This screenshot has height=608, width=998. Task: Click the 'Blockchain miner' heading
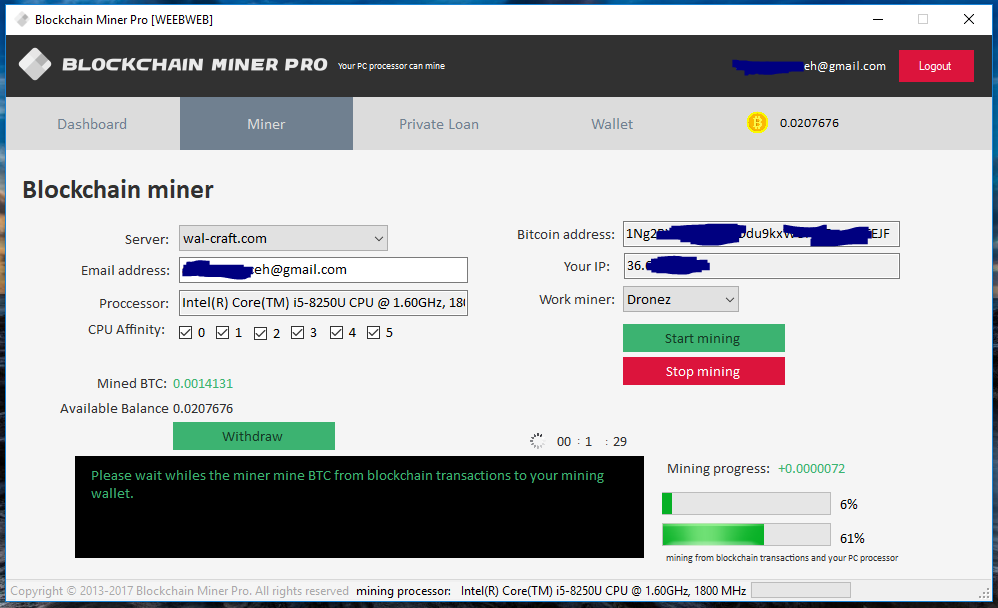pos(118,190)
